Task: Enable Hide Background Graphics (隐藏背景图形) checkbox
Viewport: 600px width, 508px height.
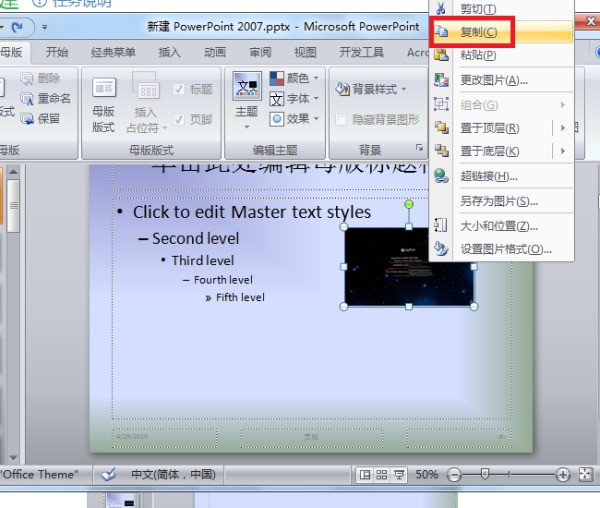Action: 342,120
